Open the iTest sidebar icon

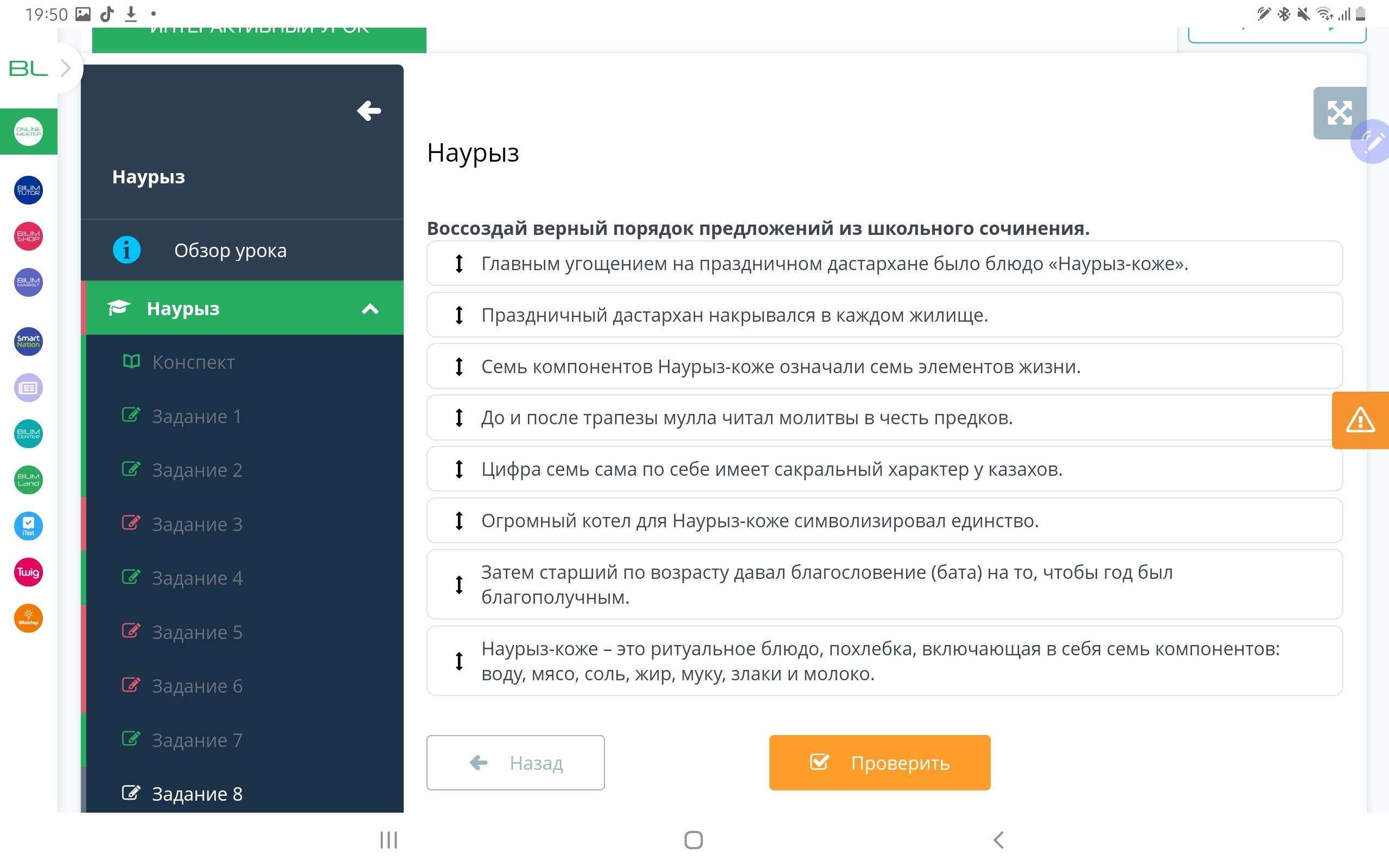point(28,526)
